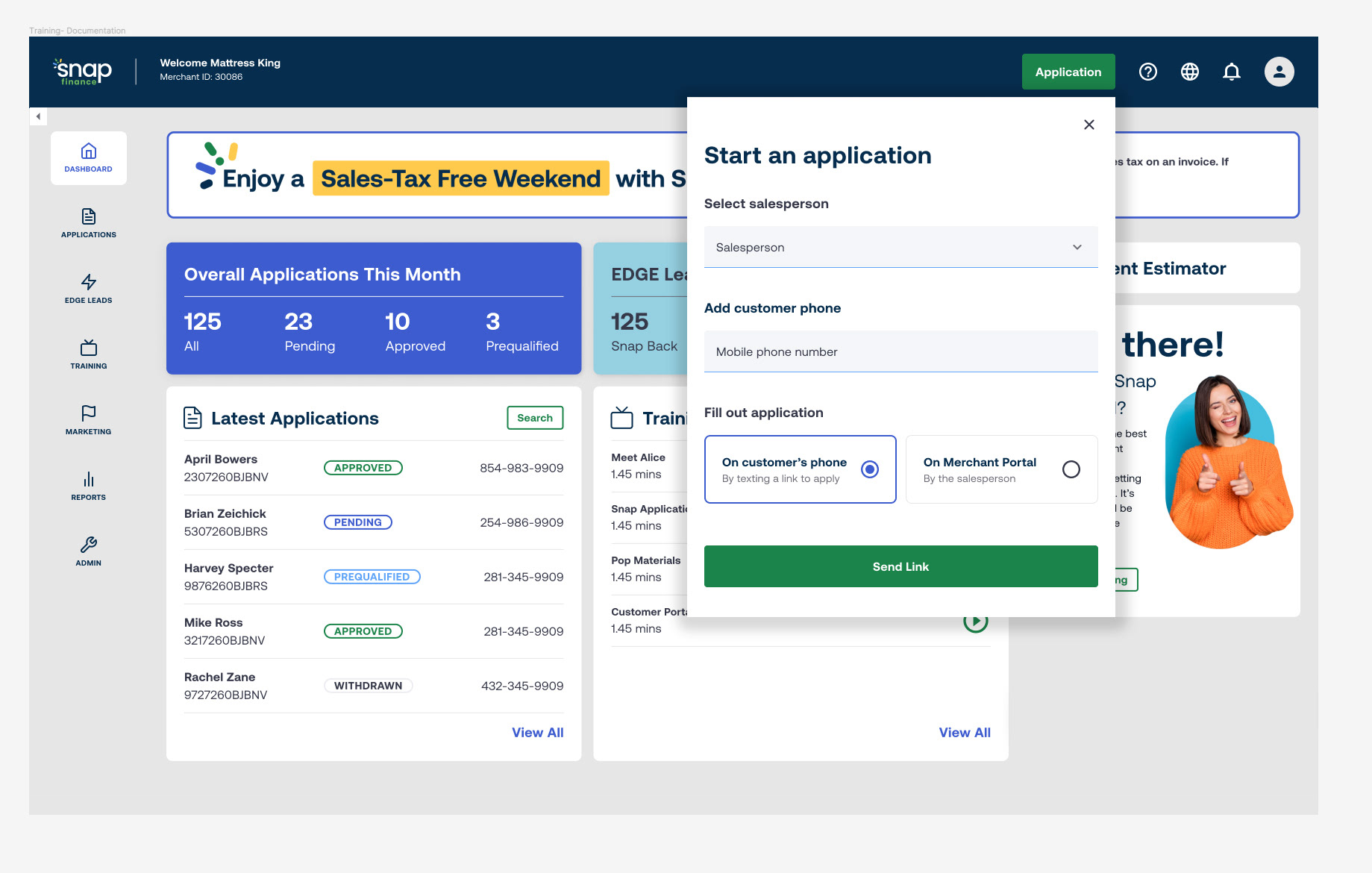Open Applications in the sidebar
The width and height of the screenshot is (1372, 873).
(89, 223)
